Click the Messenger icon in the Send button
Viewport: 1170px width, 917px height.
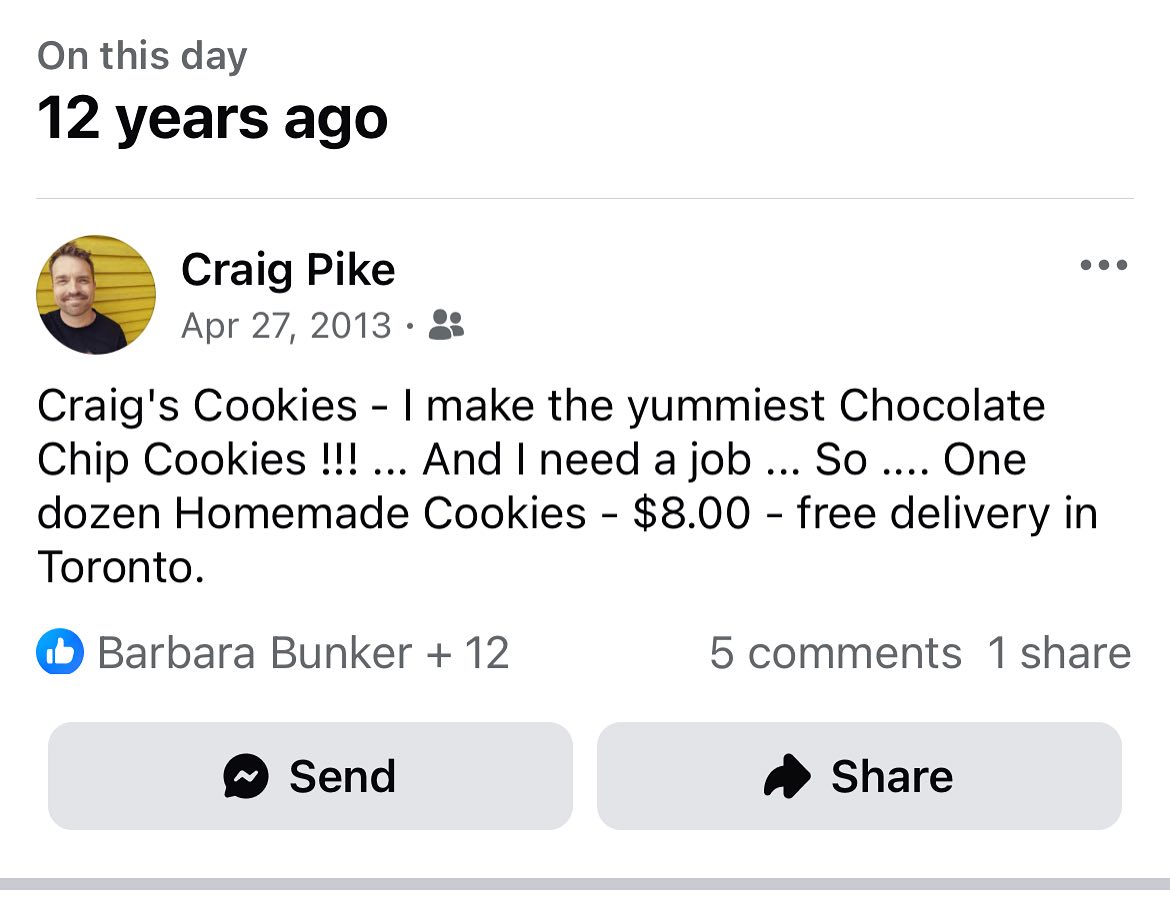click(x=246, y=776)
